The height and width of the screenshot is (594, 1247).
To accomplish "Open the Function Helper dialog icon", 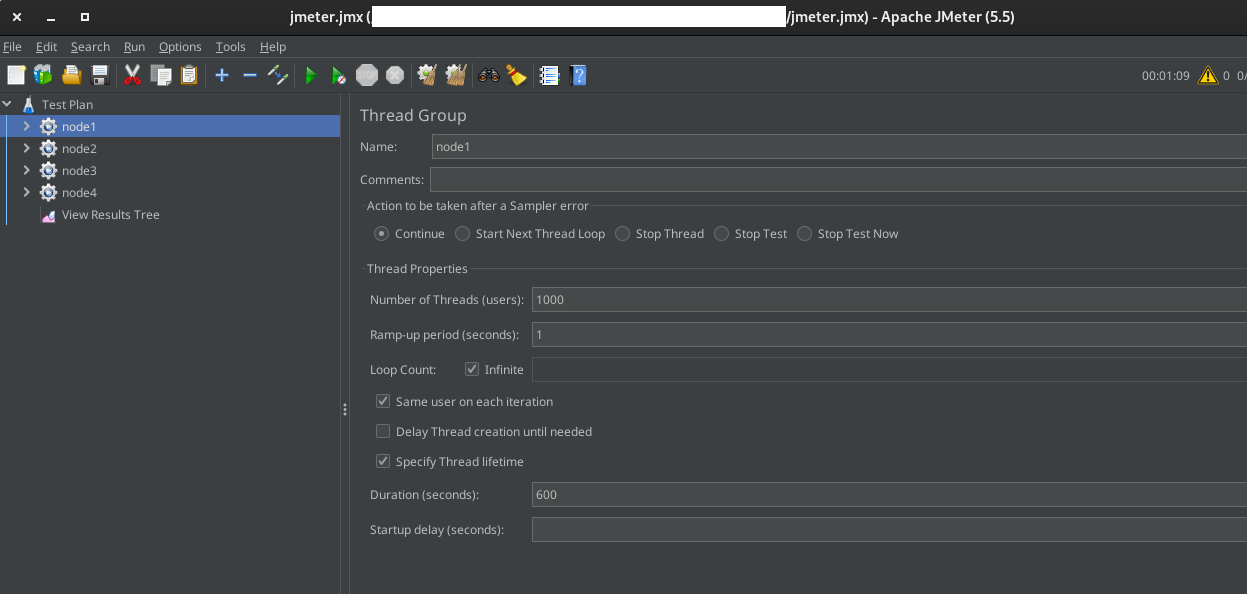I will (549, 75).
